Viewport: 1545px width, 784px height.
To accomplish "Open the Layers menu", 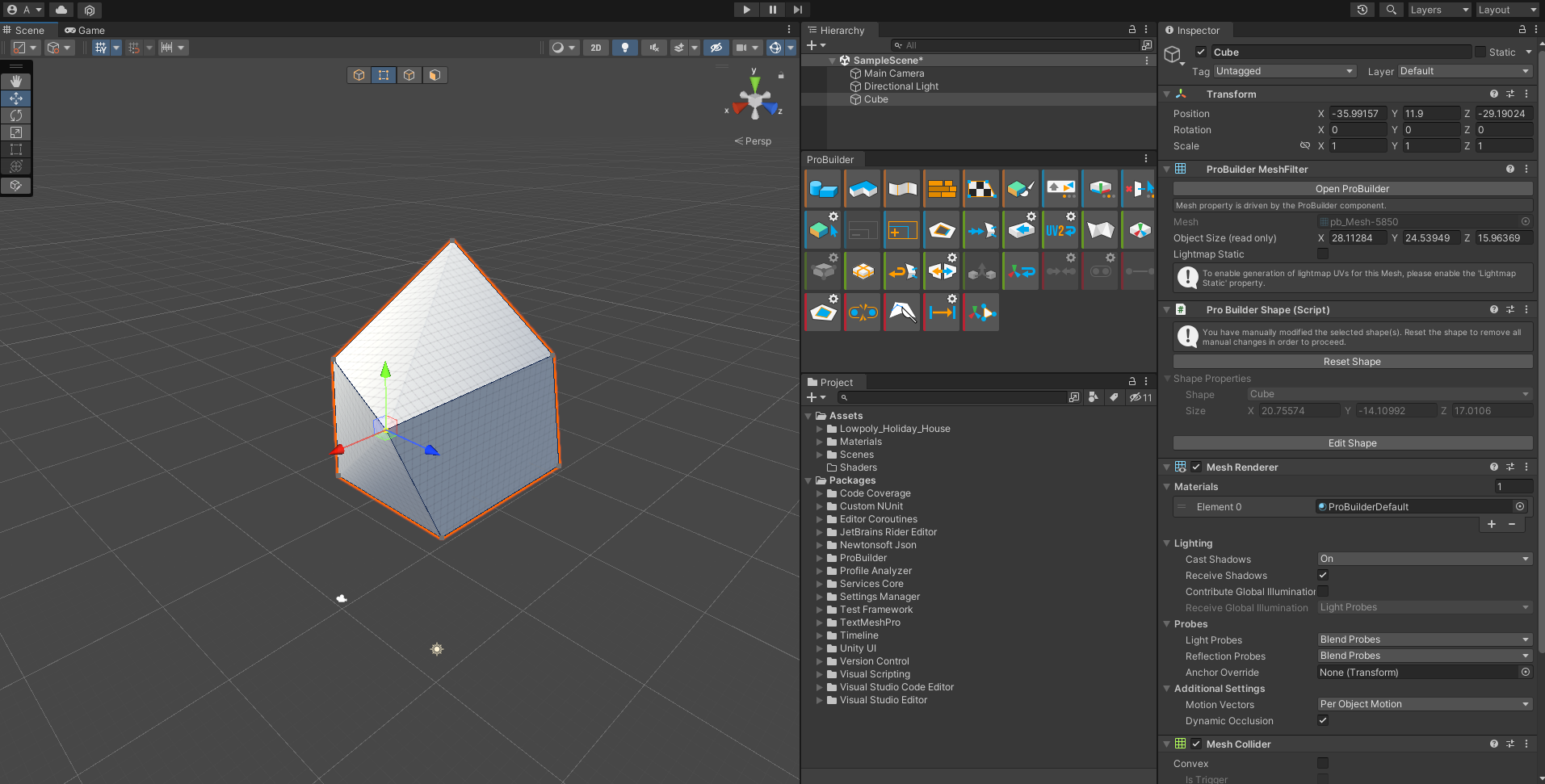I will tap(1438, 10).
